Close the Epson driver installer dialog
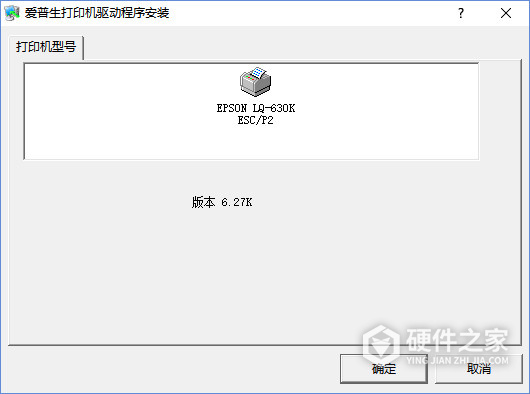The width and height of the screenshot is (530, 394). coord(506,13)
